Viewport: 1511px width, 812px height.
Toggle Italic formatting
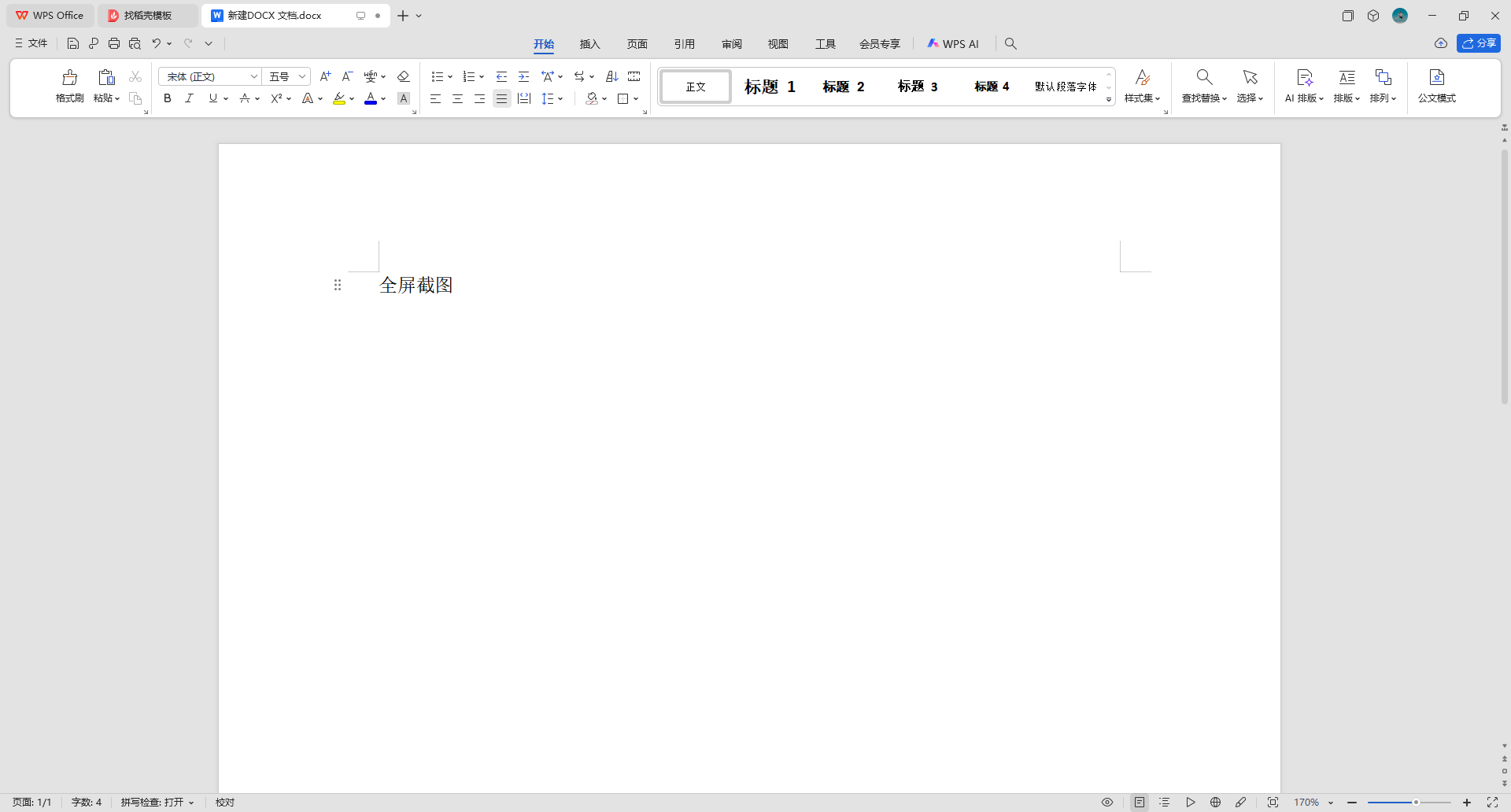(x=189, y=98)
